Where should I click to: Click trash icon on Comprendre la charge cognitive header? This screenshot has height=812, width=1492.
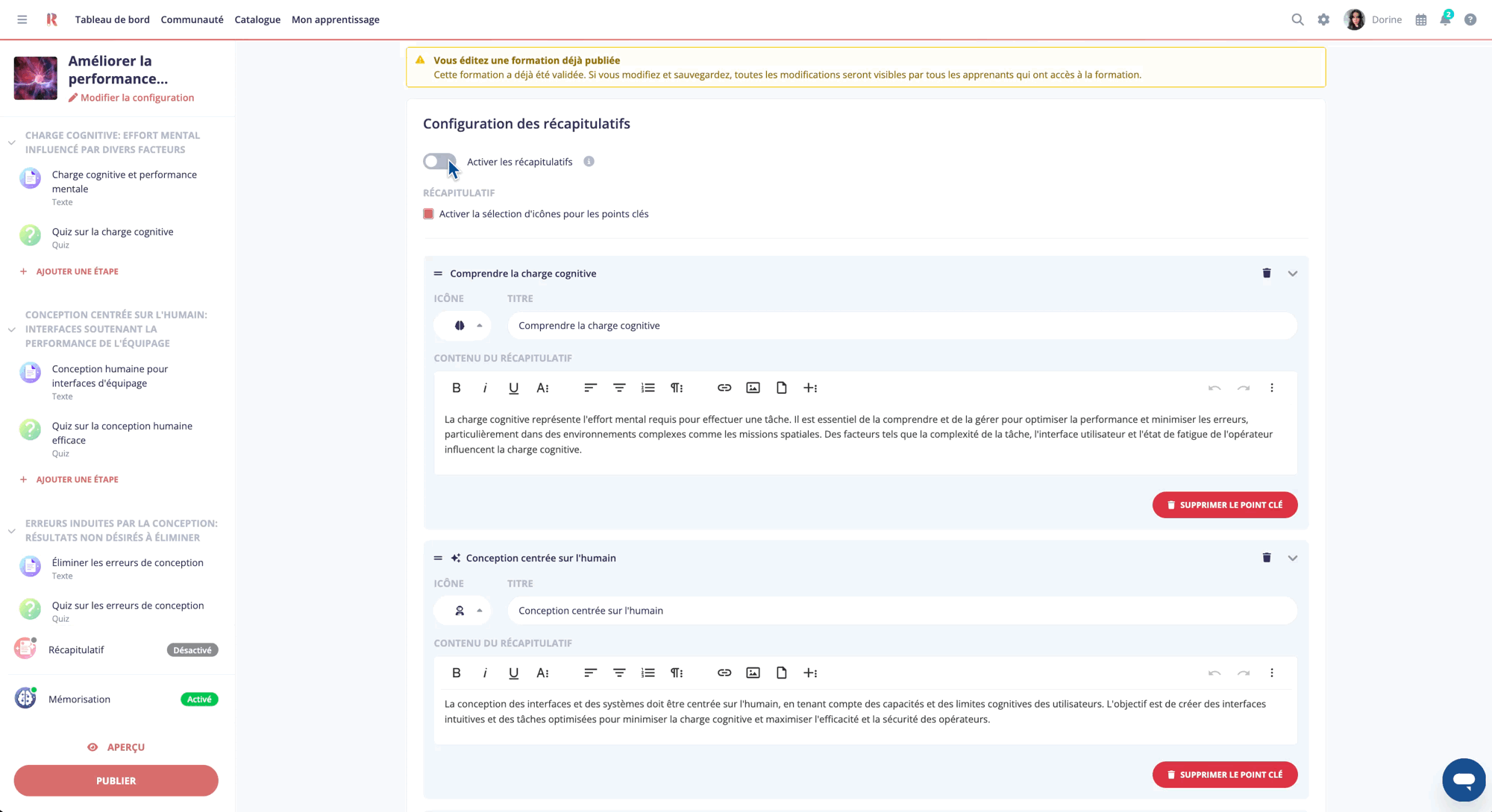[x=1267, y=274]
